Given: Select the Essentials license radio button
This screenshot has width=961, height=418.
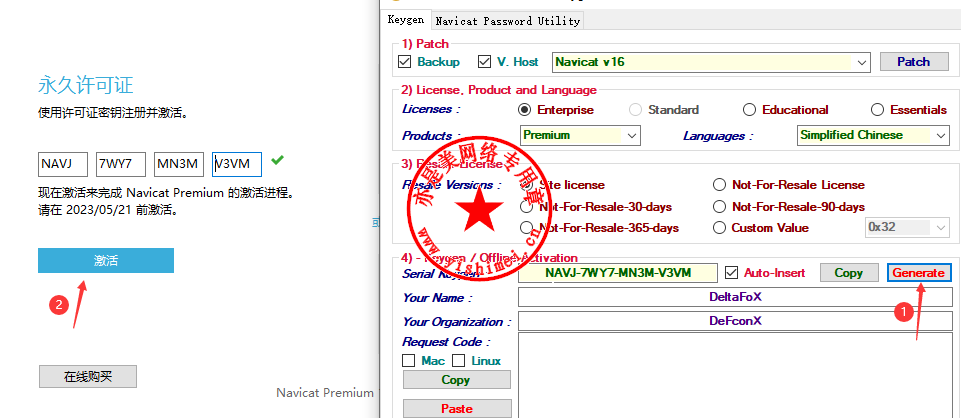Looking at the screenshot, I should [878, 110].
